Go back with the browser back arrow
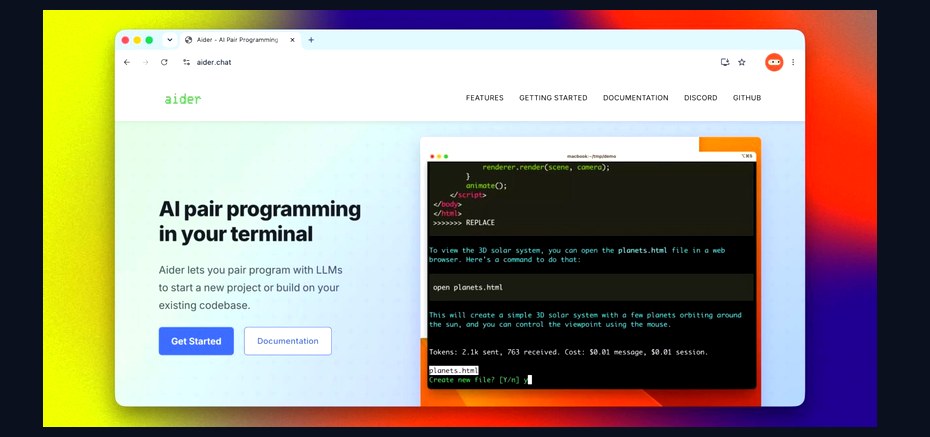This screenshot has width=930, height=437. (126, 62)
